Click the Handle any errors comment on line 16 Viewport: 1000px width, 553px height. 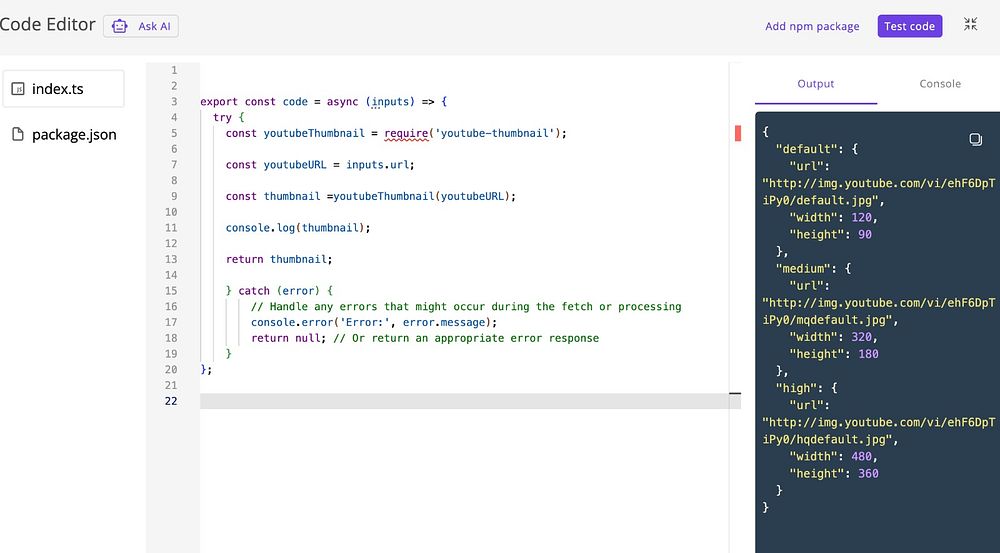click(466, 307)
